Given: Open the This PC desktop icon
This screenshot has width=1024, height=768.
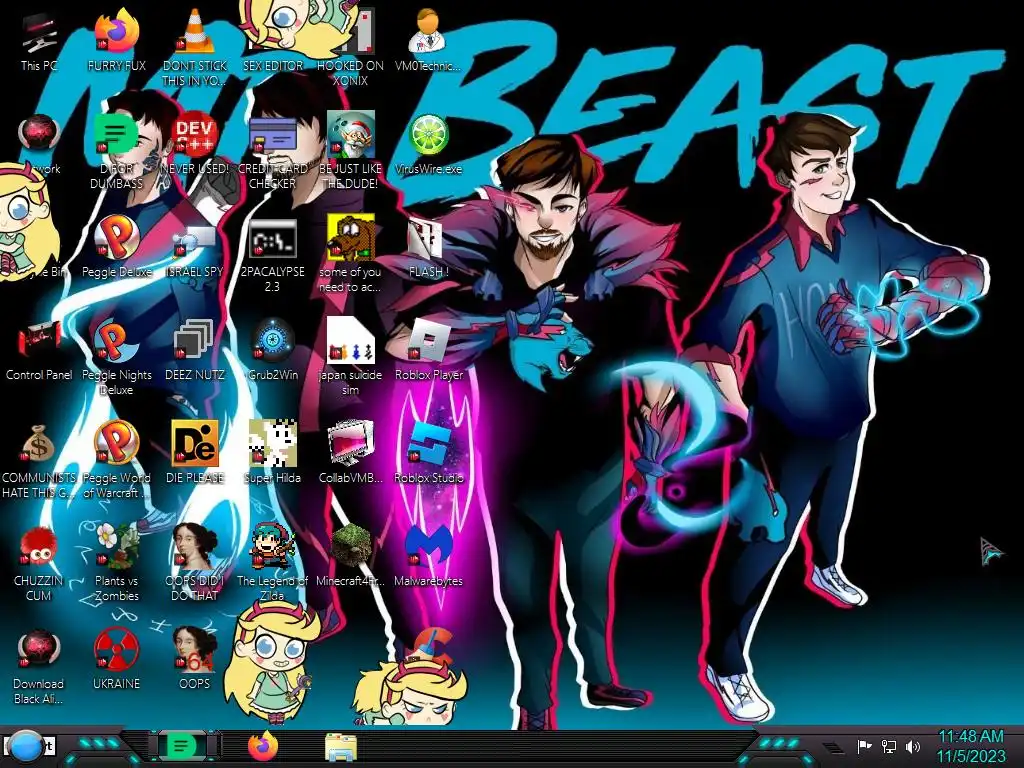Looking at the screenshot, I should pos(39,42).
